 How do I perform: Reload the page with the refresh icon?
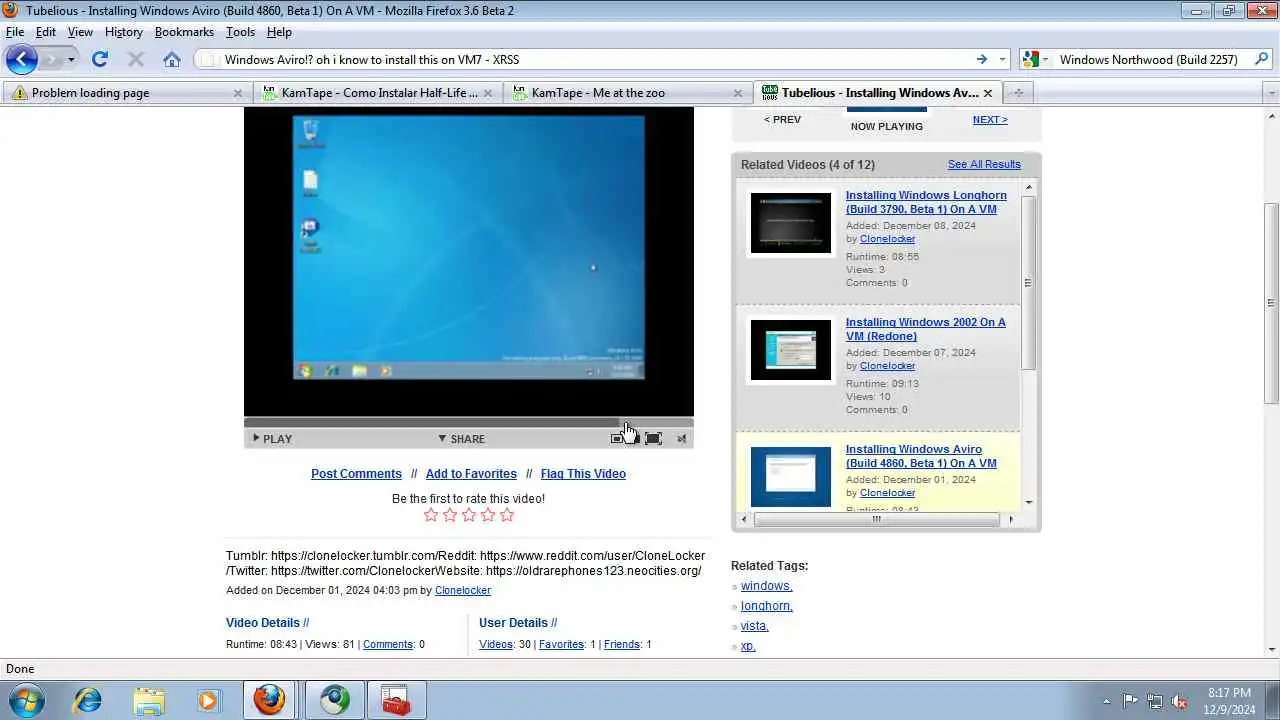[100, 59]
